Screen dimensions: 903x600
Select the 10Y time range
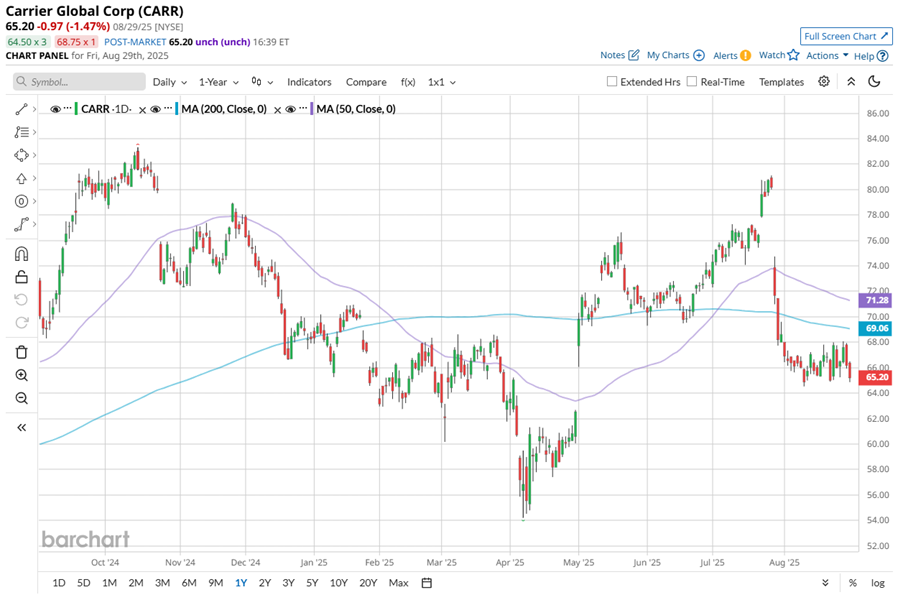pos(339,583)
